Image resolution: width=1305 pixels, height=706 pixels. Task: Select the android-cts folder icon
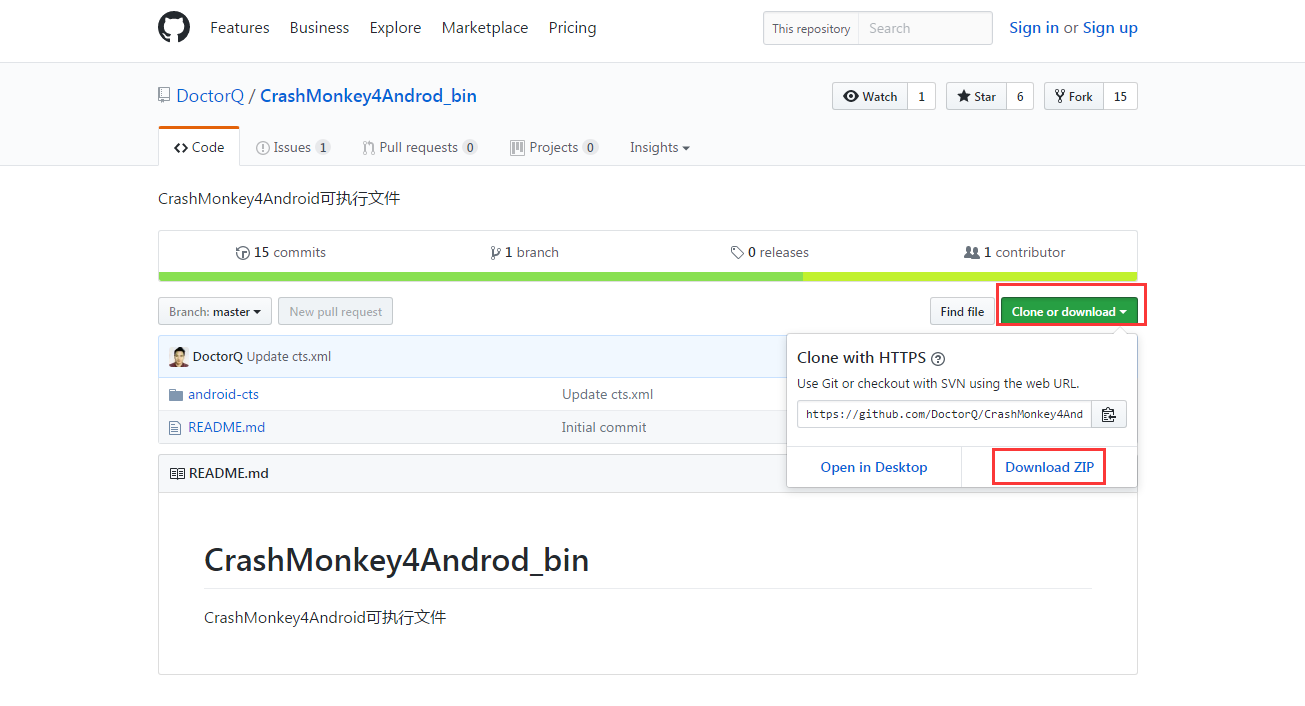[x=176, y=395]
